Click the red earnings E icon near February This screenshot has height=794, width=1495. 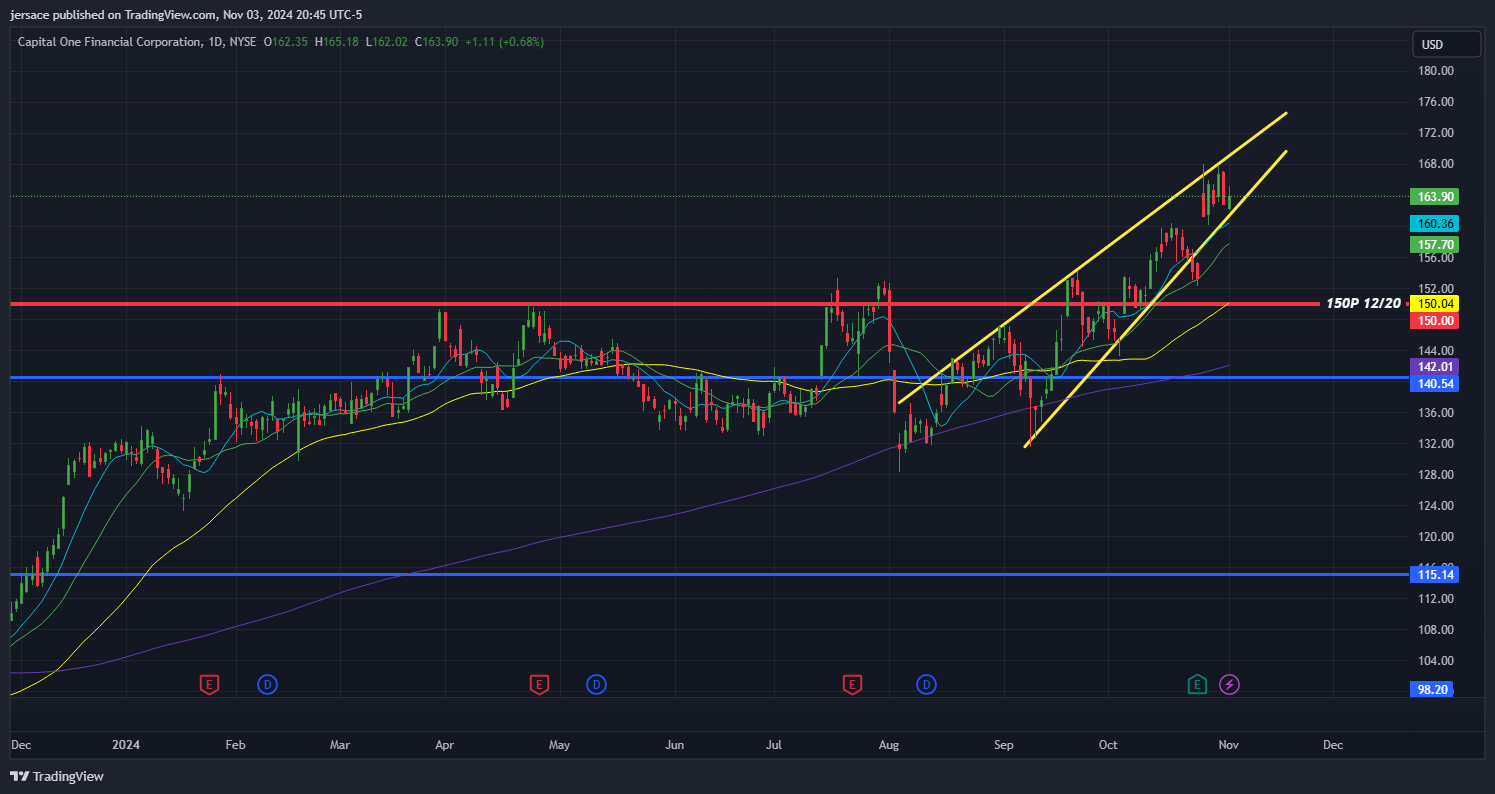click(x=209, y=685)
